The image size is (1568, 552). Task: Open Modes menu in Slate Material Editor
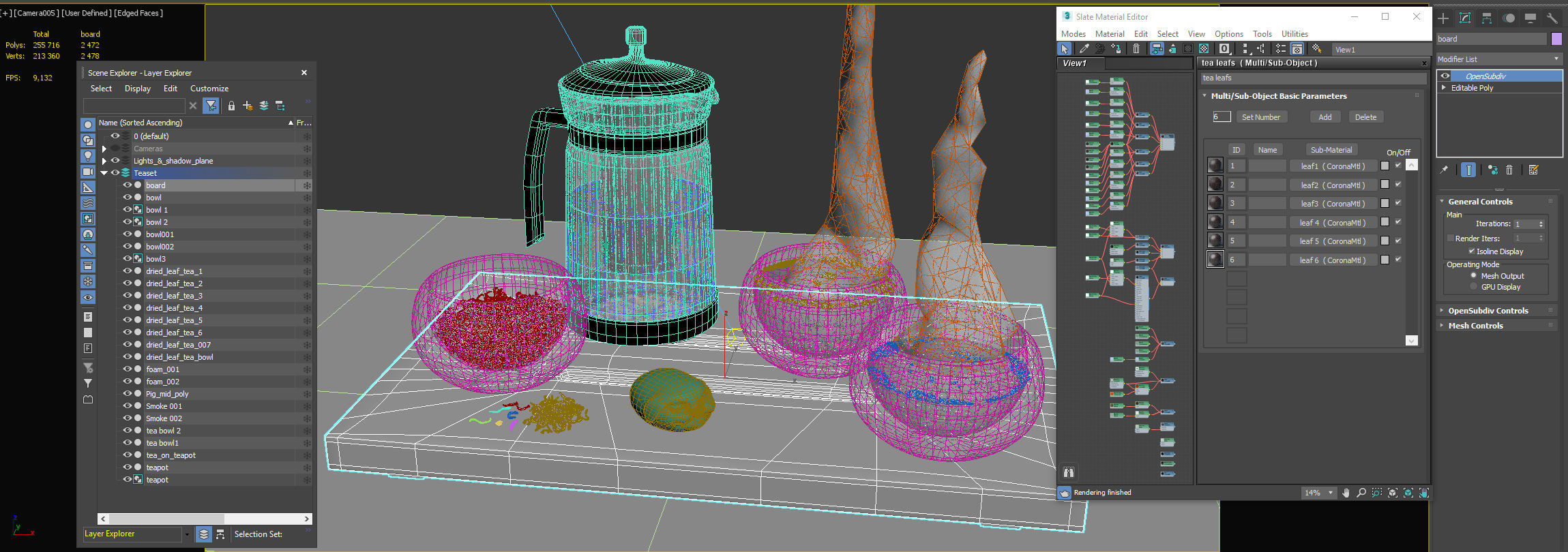pyautogui.click(x=1073, y=34)
